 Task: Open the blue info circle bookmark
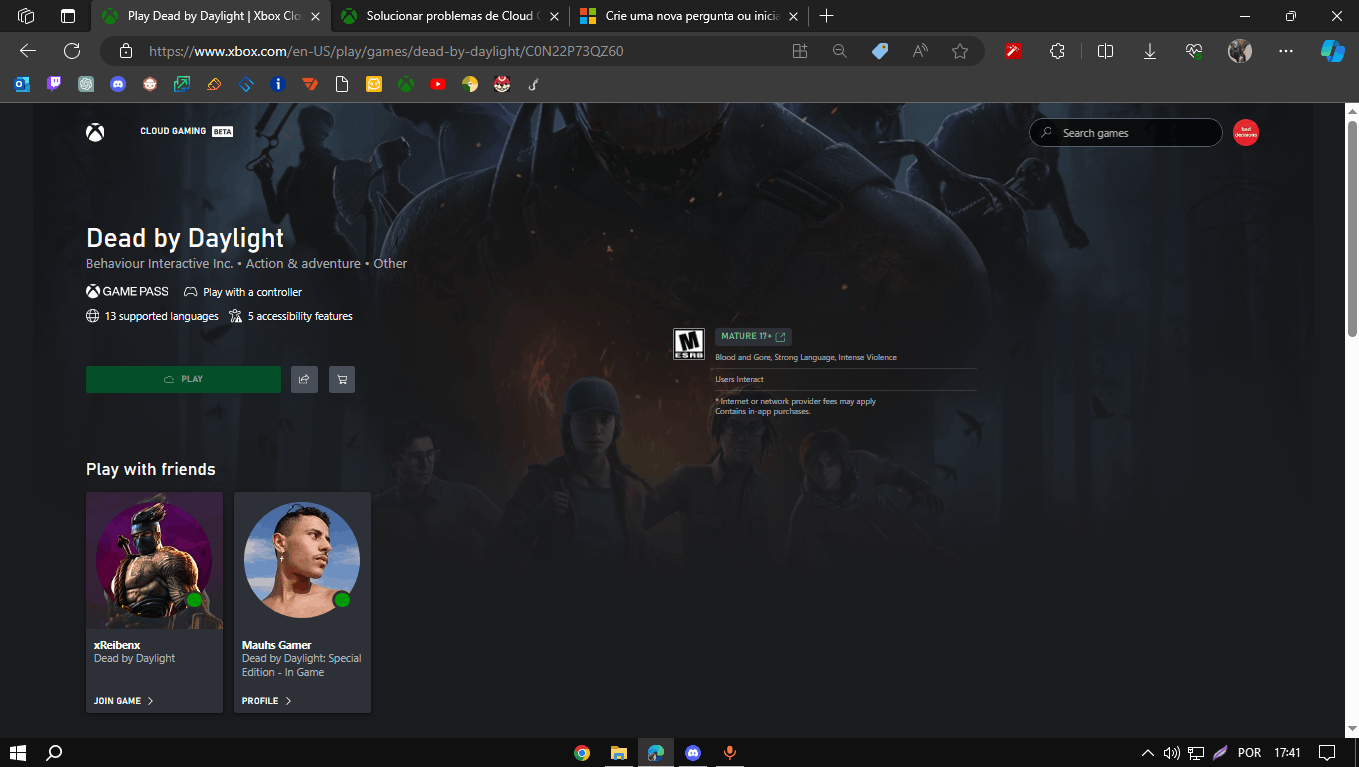pyautogui.click(x=278, y=85)
